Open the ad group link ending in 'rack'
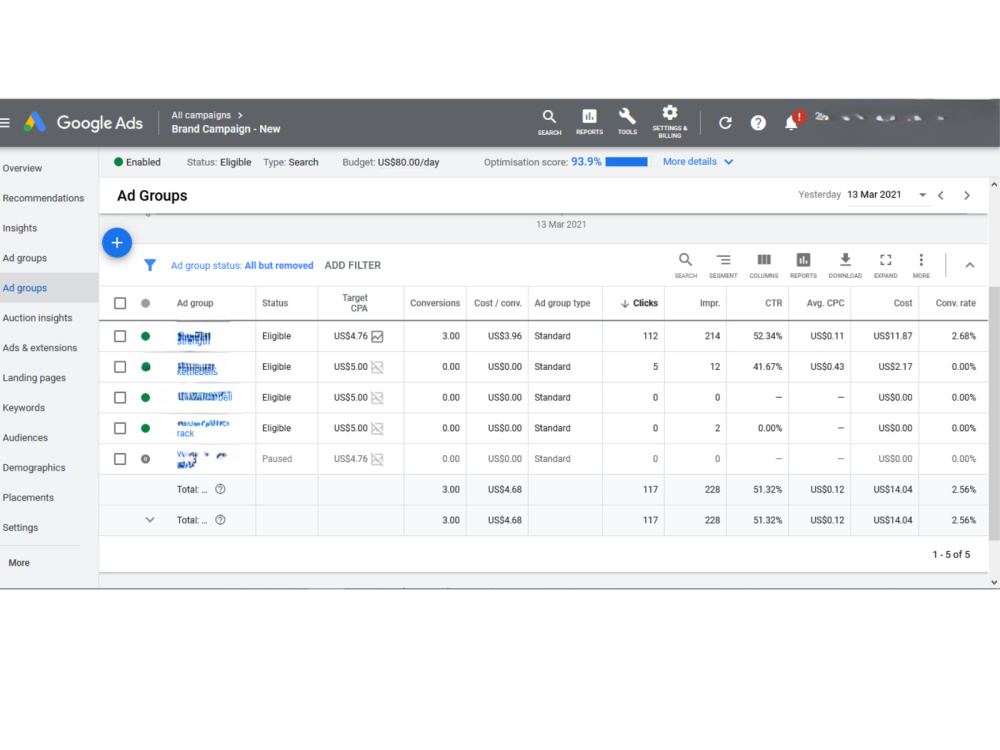 pos(203,428)
